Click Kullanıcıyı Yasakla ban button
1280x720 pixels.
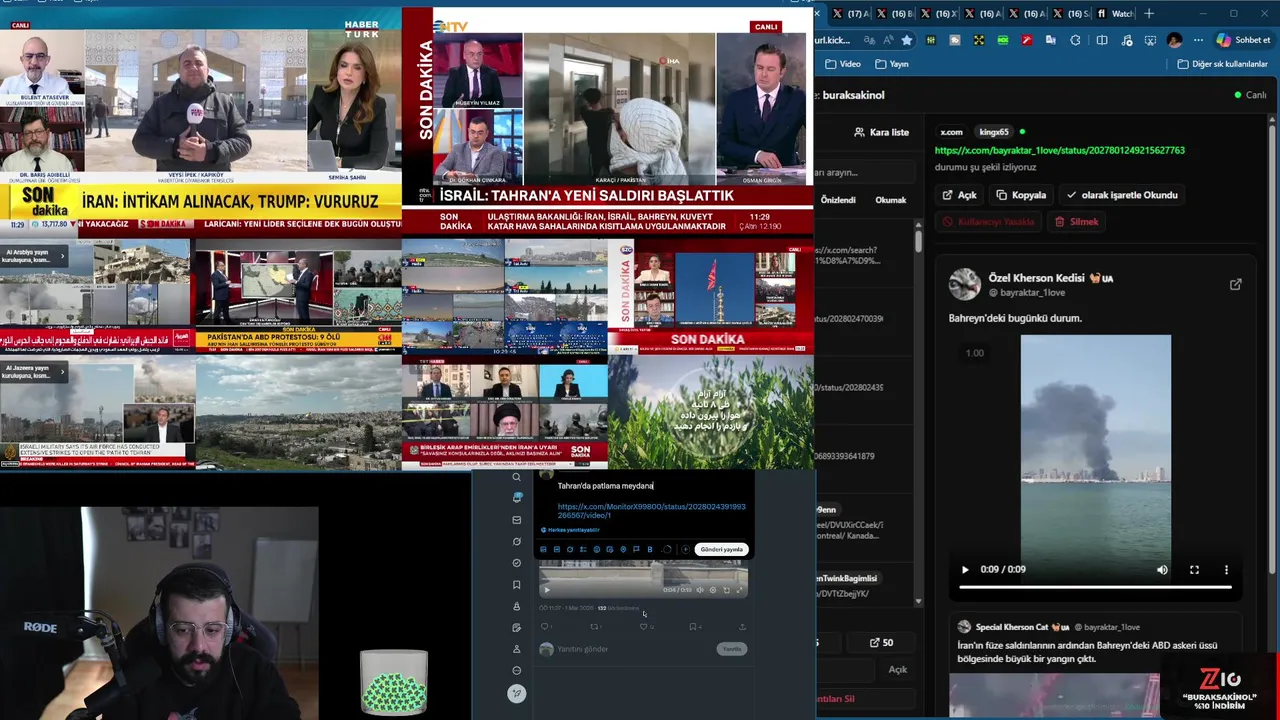click(x=988, y=222)
